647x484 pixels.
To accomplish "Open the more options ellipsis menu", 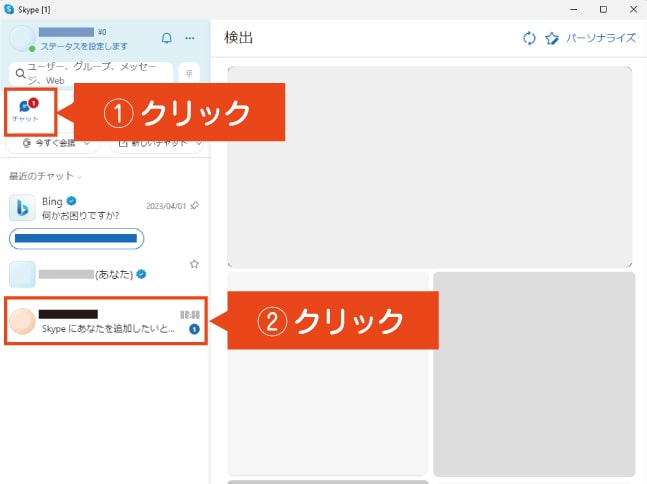I will pyautogui.click(x=190, y=38).
